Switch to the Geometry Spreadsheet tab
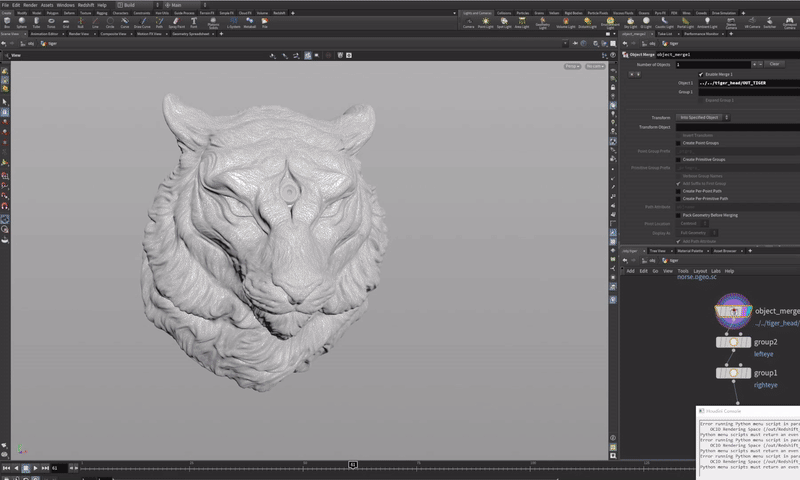 (190, 34)
